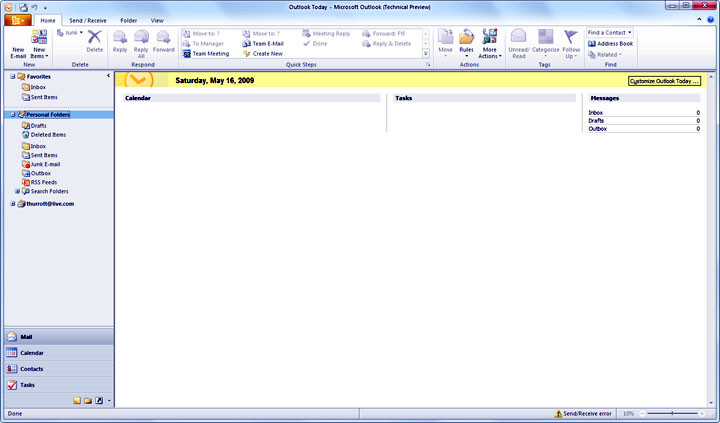The height and width of the screenshot is (423, 720).
Task: Switch to the Send / Receive tab
Action: [88, 21]
